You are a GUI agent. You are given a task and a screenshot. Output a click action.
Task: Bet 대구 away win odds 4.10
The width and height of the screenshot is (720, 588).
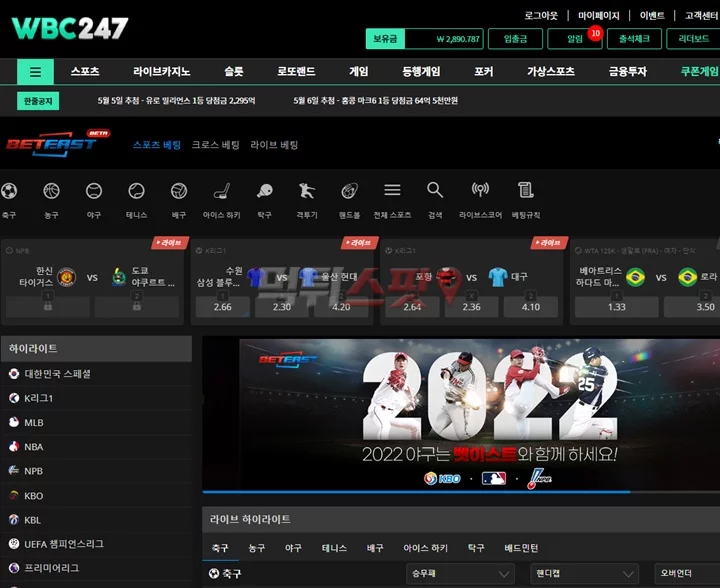(531, 307)
